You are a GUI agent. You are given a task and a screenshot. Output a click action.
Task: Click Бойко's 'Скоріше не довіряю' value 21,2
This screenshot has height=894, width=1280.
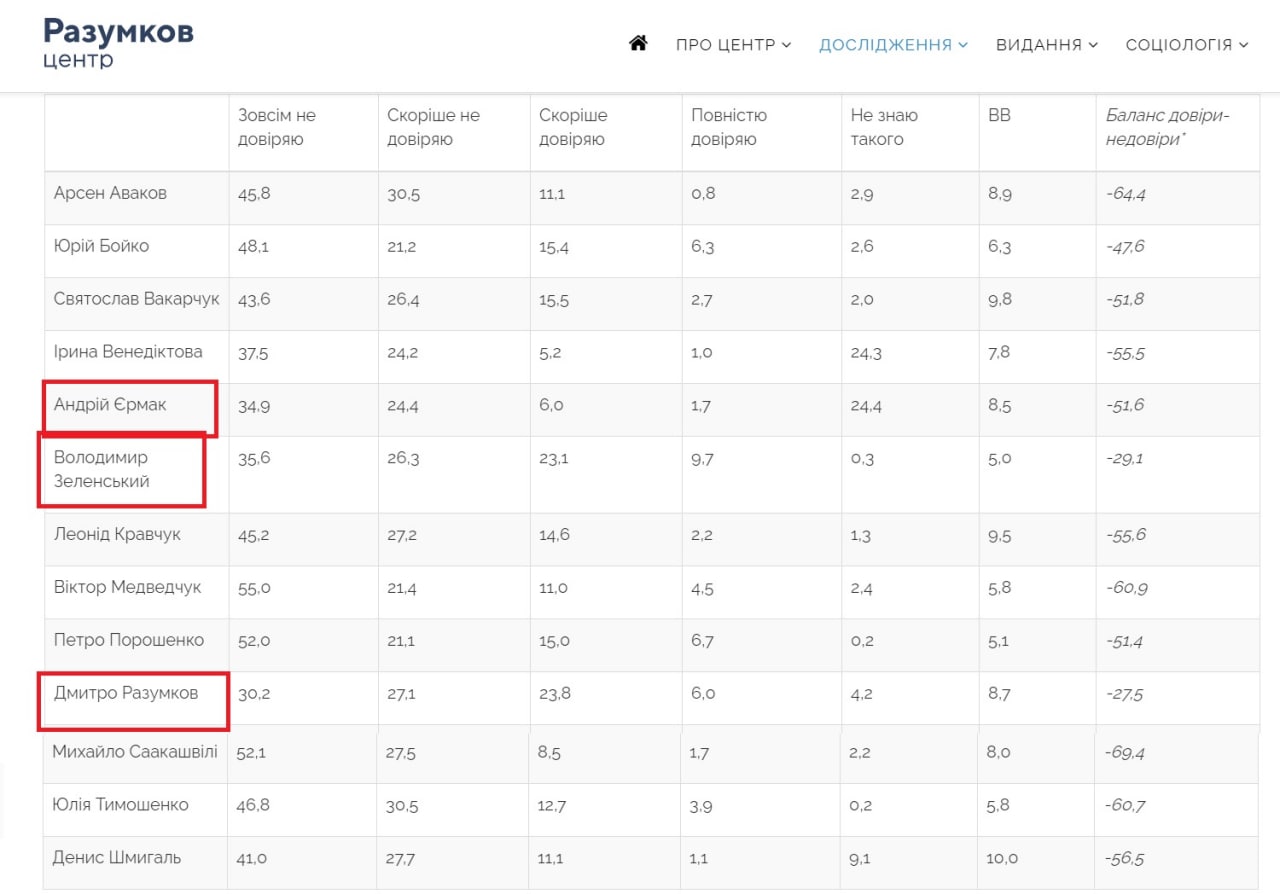pyautogui.click(x=402, y=247)
